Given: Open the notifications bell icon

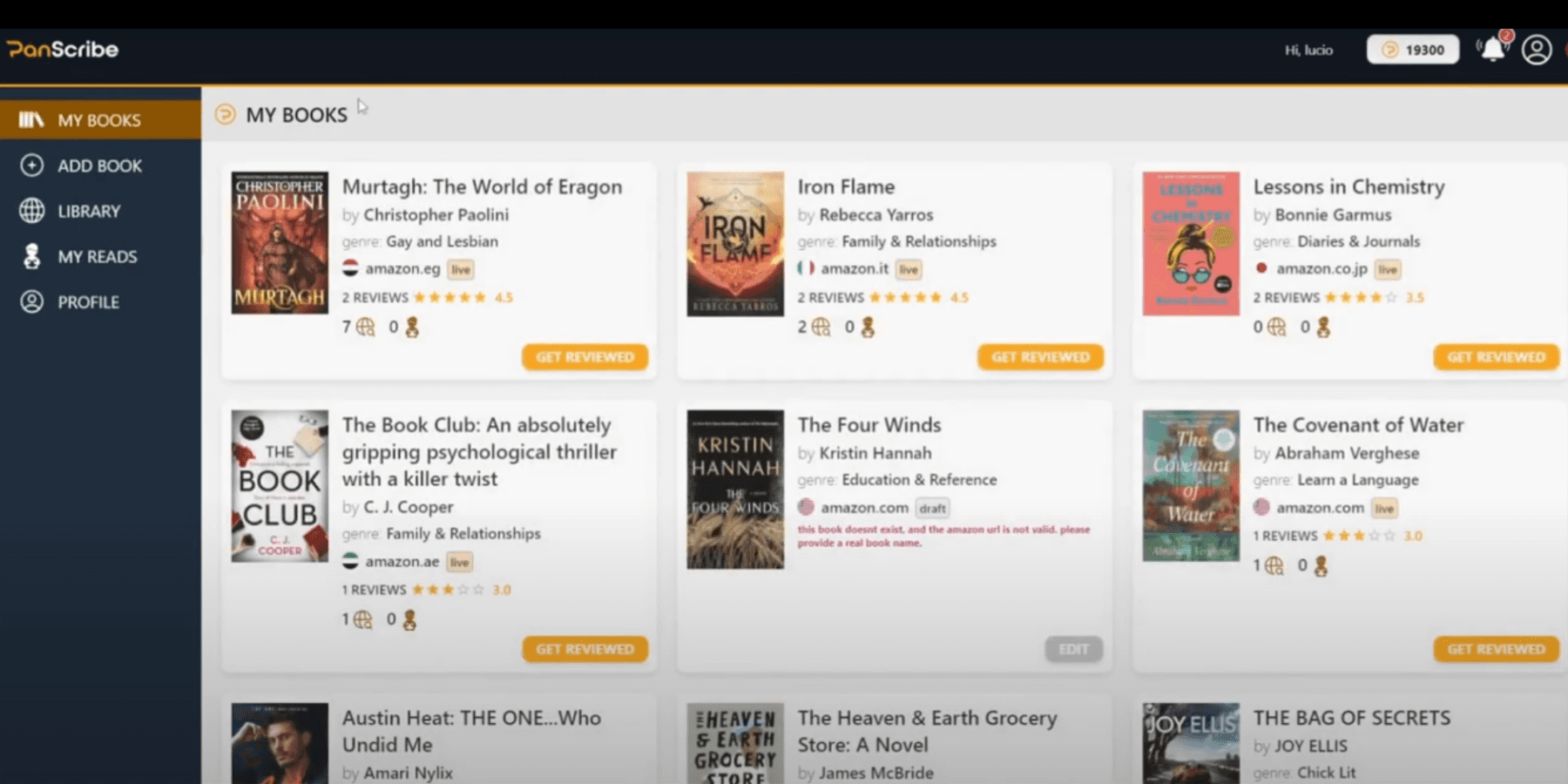Looking at the screenshot, I should click(x=1493, y=49).
